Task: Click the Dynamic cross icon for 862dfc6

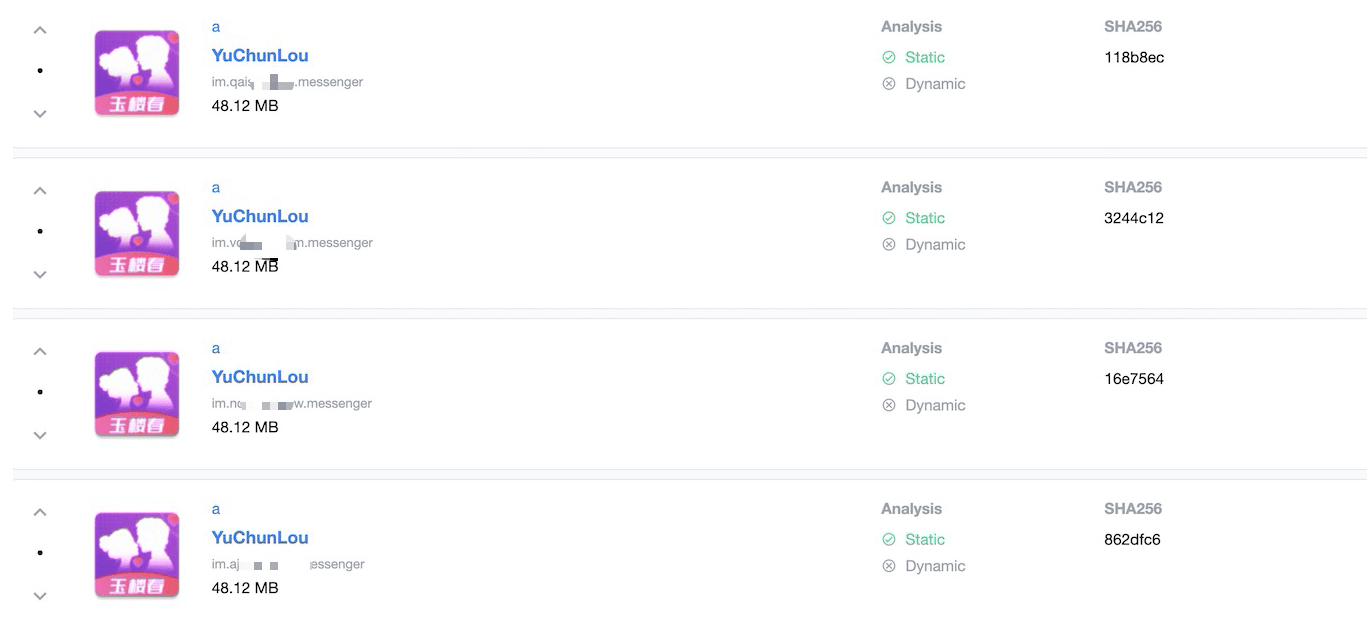Action: (889, 566)
